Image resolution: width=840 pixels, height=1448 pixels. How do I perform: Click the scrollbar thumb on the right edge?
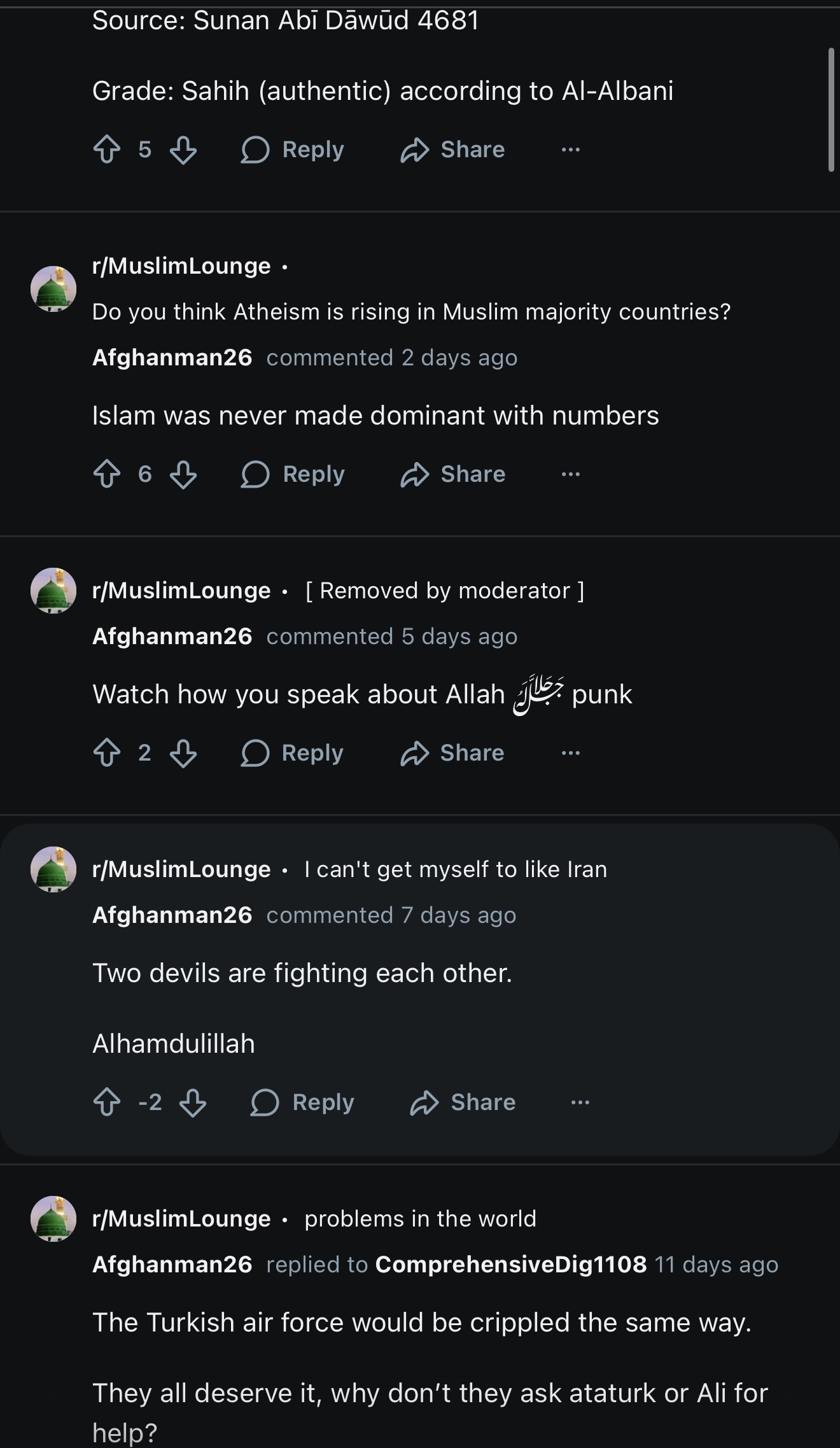[x=831, y=109]
